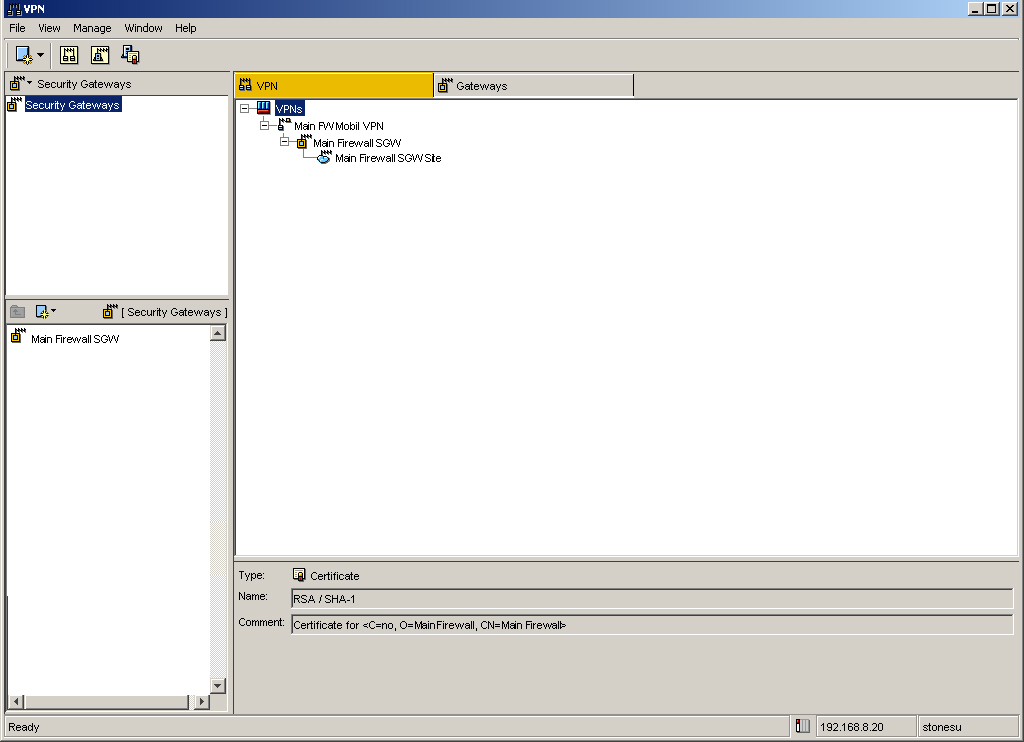This screenshot has width=1024, height=742.
Task: Open the File menu
Action: coord(17,28)
